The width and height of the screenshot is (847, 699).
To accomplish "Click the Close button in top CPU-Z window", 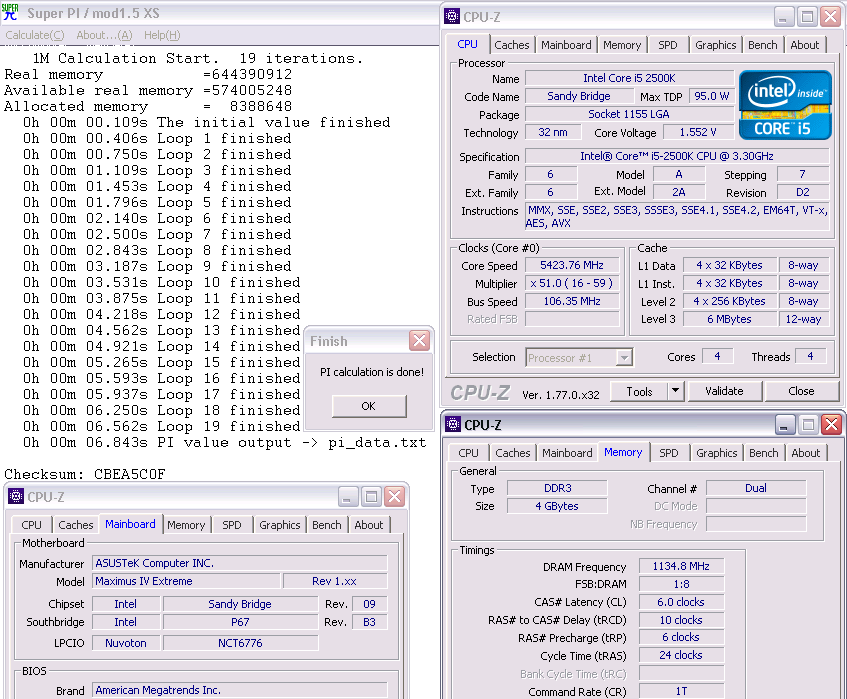I will [801, 391].
